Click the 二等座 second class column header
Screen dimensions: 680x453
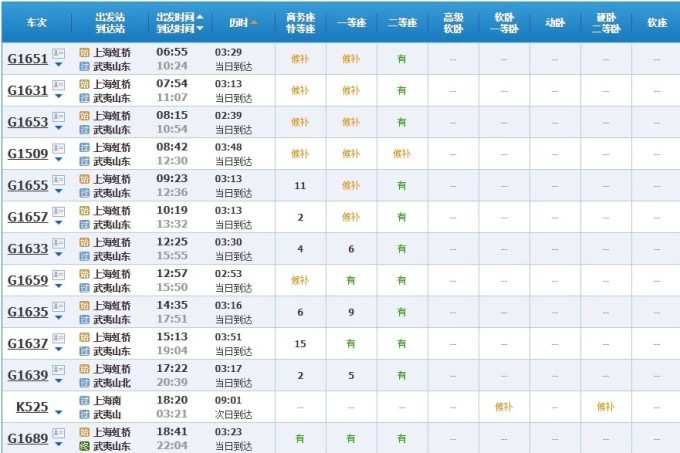click(402, 23)
